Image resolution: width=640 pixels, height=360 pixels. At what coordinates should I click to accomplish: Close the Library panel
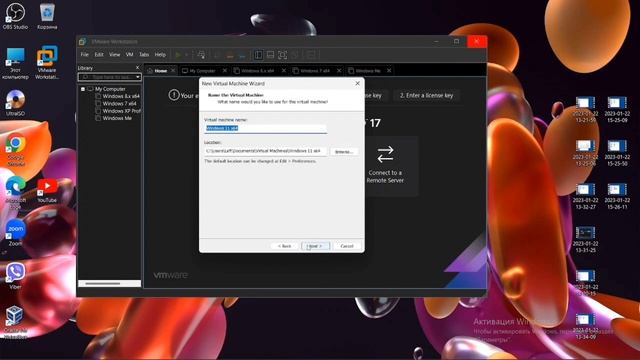[137, 68]
